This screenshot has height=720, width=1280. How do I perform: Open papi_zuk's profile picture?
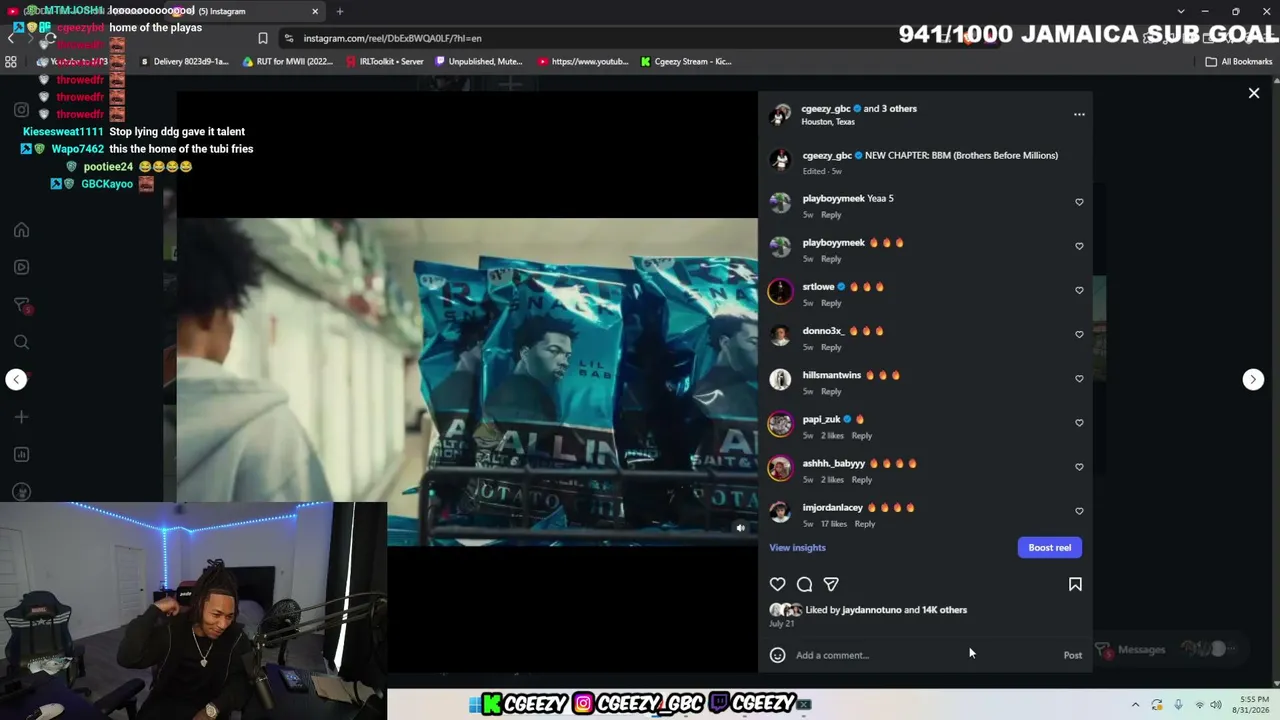pyautogui.click(x=780, y=423)
